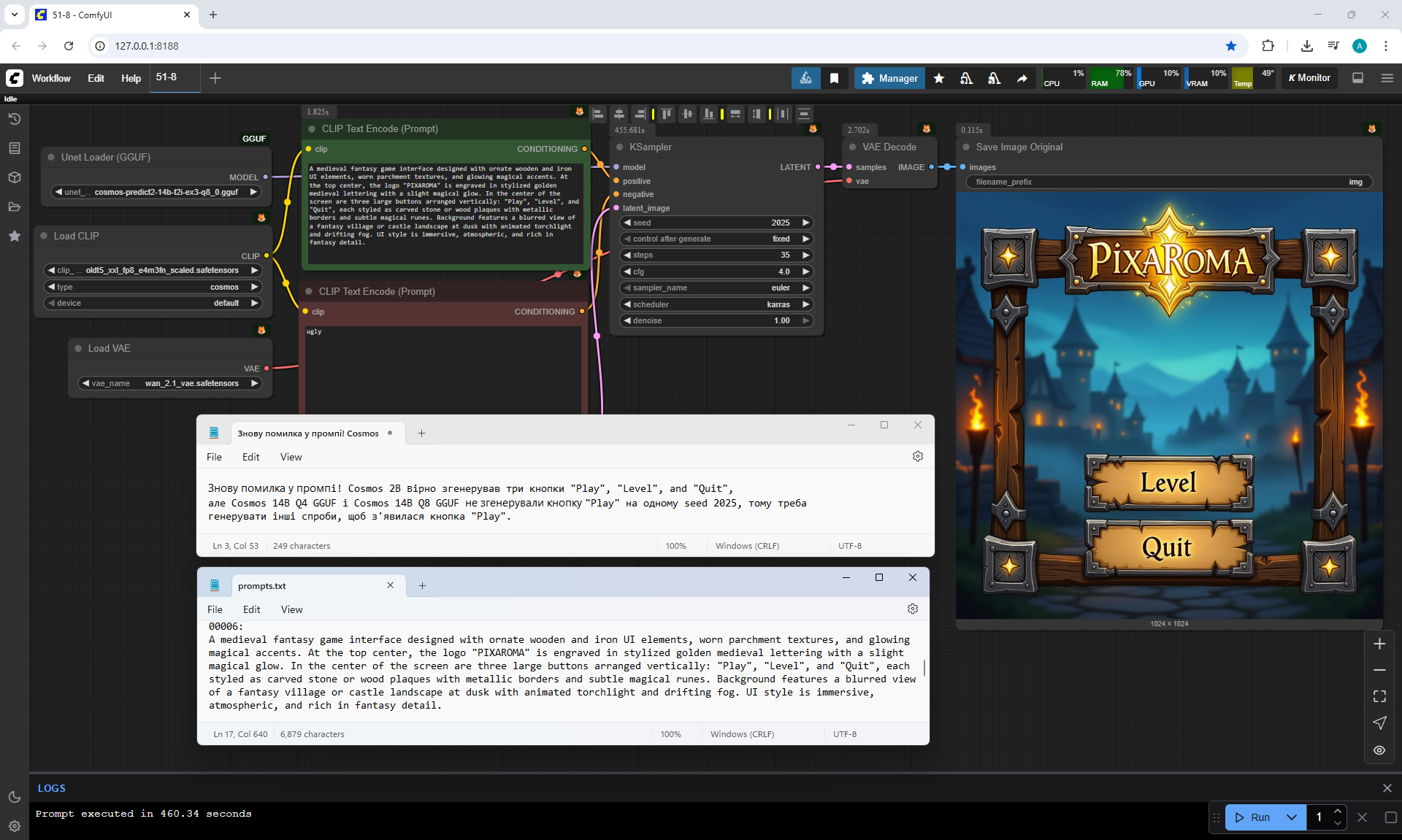The width and height of the screenshot is (1402, 840).
Task: Click the bookmark icon in top toolbar
Action: pos(834,78)
